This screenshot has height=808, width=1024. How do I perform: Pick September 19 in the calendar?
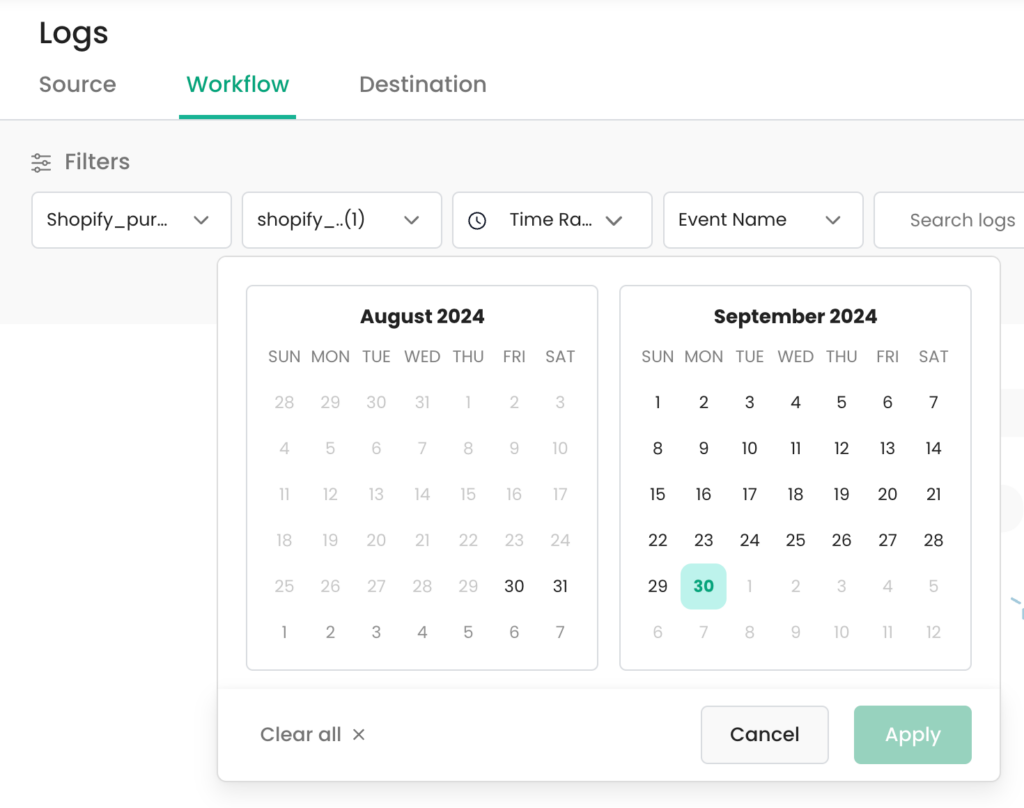point(841,494)
